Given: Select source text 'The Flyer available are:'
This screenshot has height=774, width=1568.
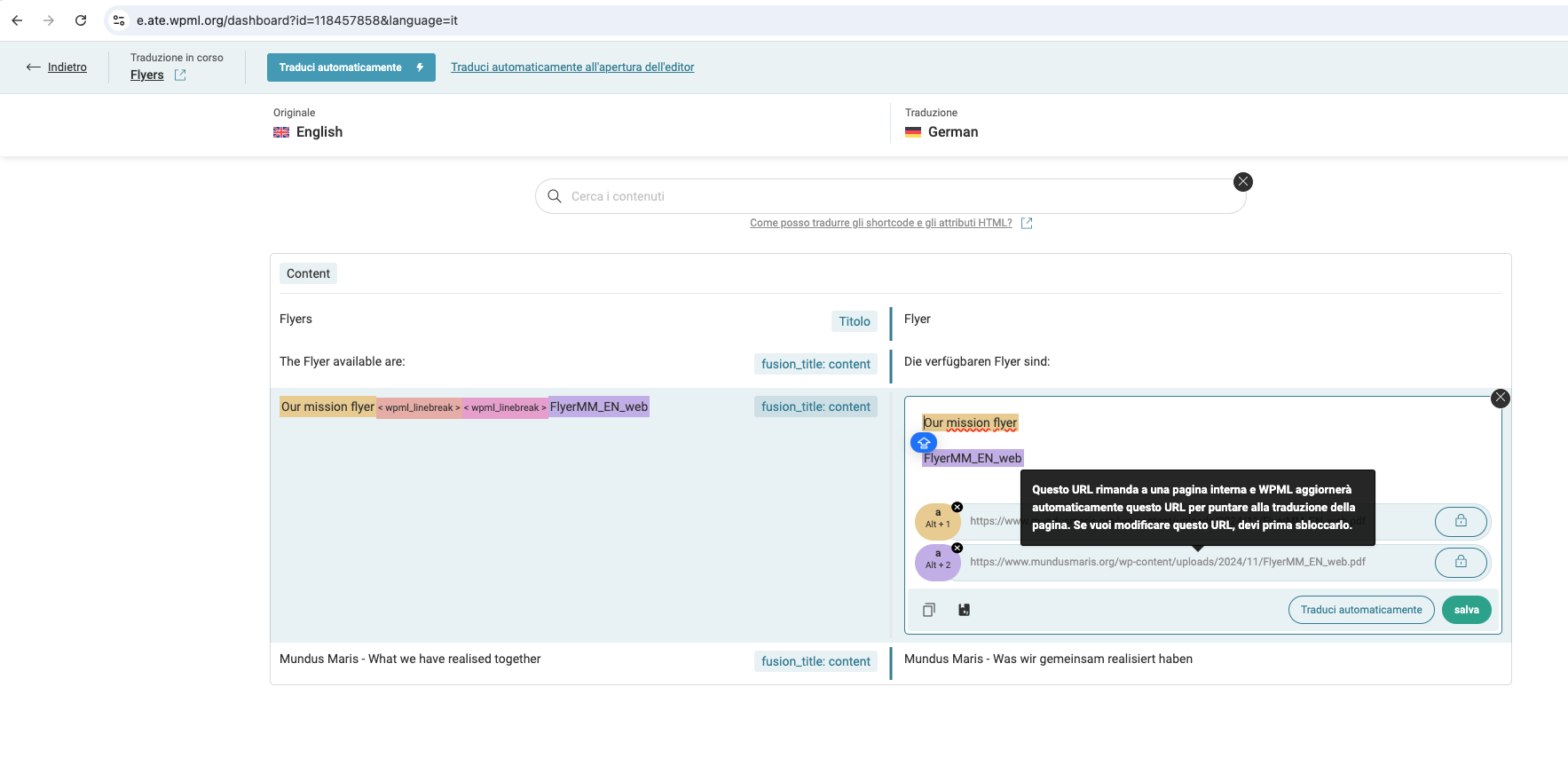Looking at the screenshot, I should click(343, 361).
